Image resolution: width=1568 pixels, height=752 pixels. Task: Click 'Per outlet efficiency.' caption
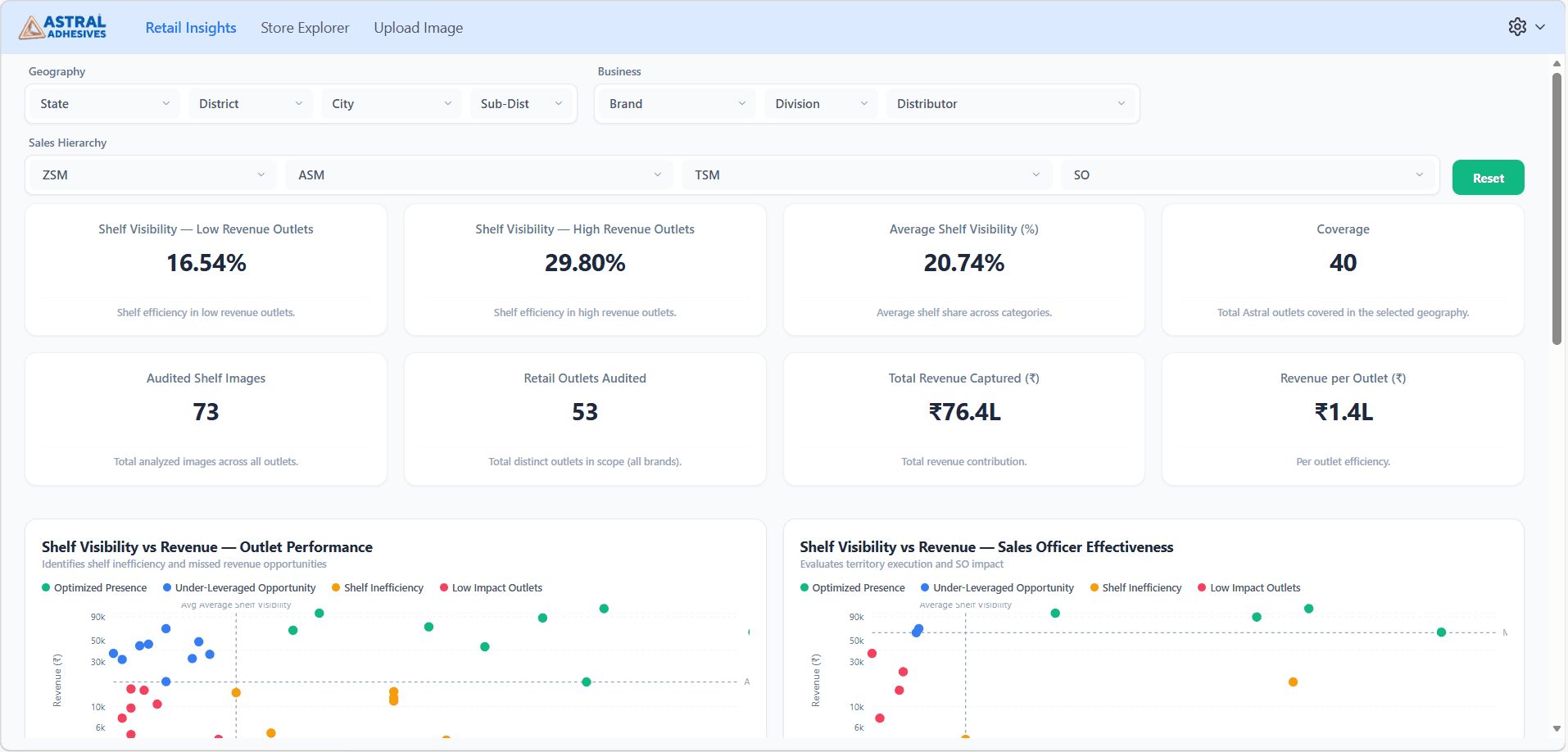click(x=1344, y=462)
